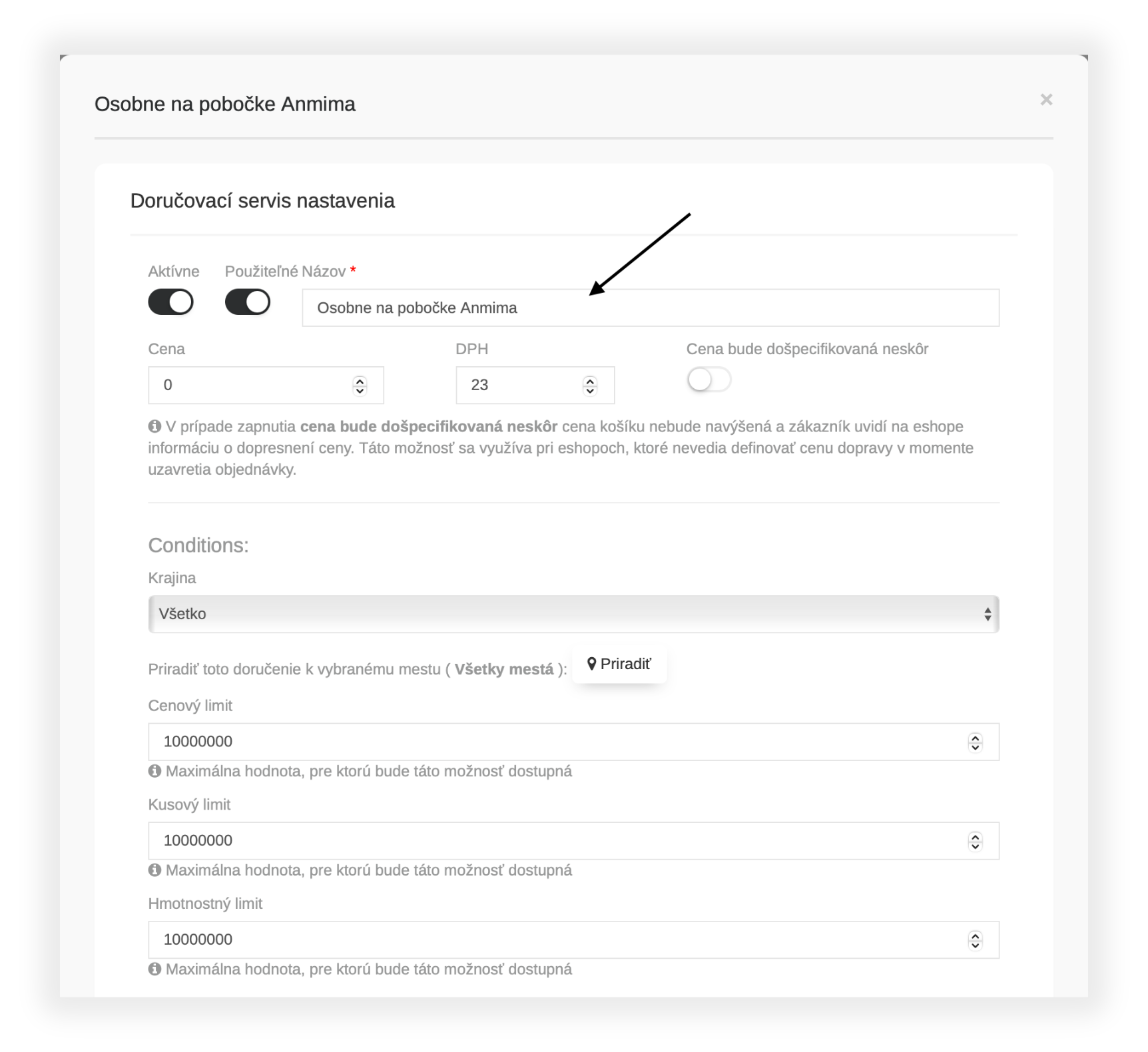Click the info icon under Cenový limit
Screen dimensions: 1148x1052
154,771
